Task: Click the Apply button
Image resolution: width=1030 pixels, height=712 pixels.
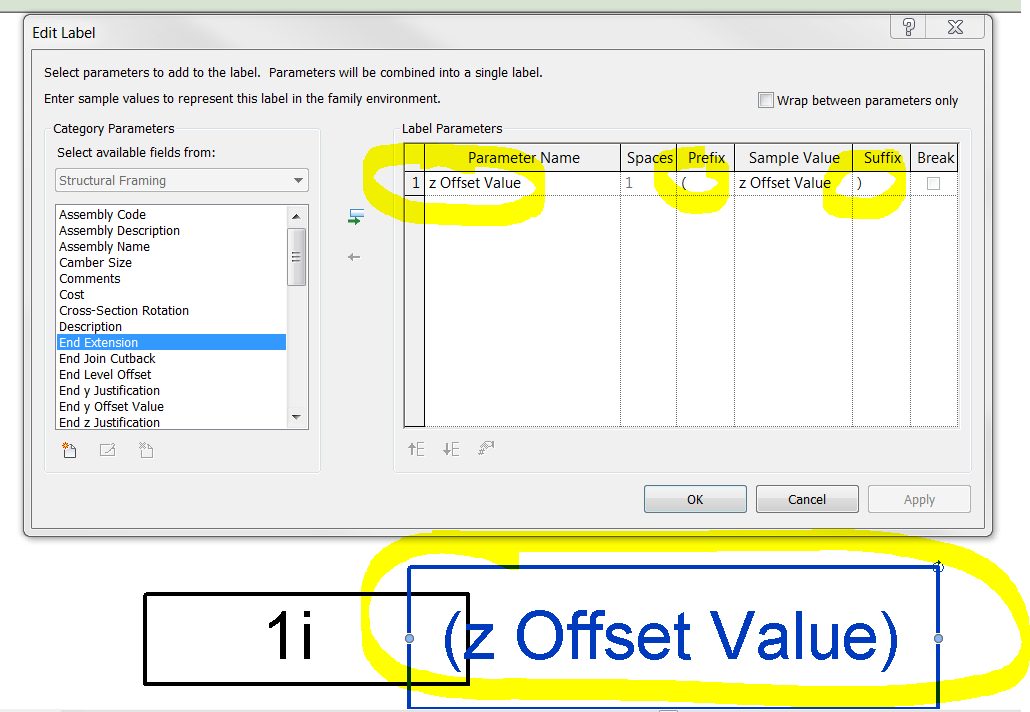Action: click(918, 498)
